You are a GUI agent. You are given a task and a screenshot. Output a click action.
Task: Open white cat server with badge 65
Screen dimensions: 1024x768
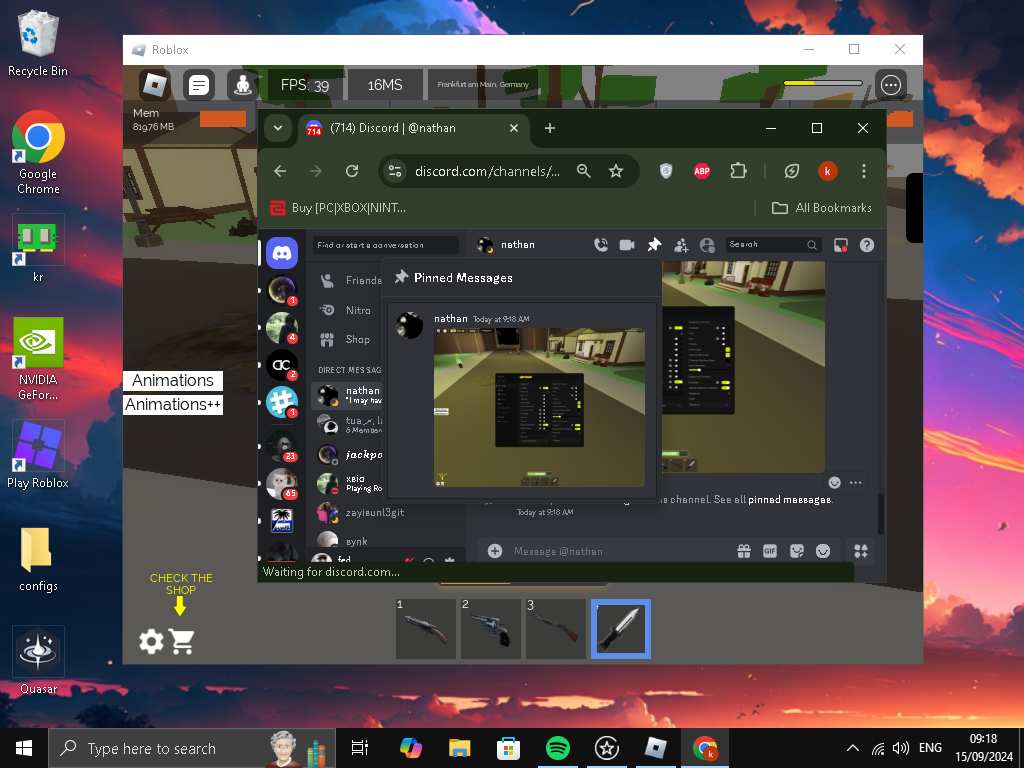(282, 484)
